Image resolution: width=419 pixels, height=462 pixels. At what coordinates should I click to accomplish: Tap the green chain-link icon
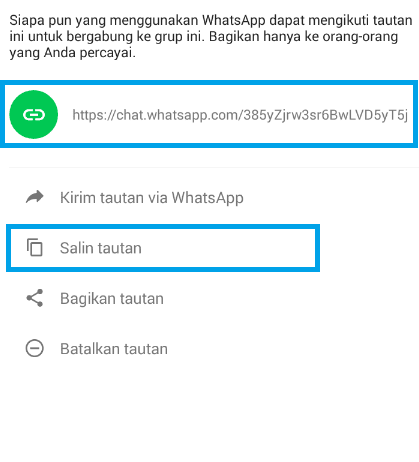click(x=34, y=115)
